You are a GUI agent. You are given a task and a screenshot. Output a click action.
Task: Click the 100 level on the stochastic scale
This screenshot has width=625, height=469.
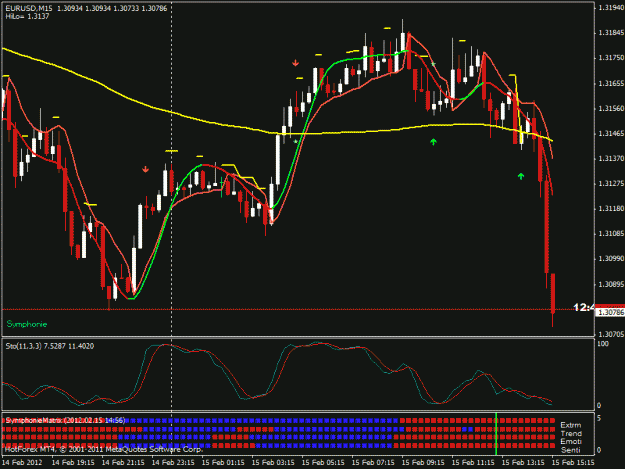tap(603, 344)
